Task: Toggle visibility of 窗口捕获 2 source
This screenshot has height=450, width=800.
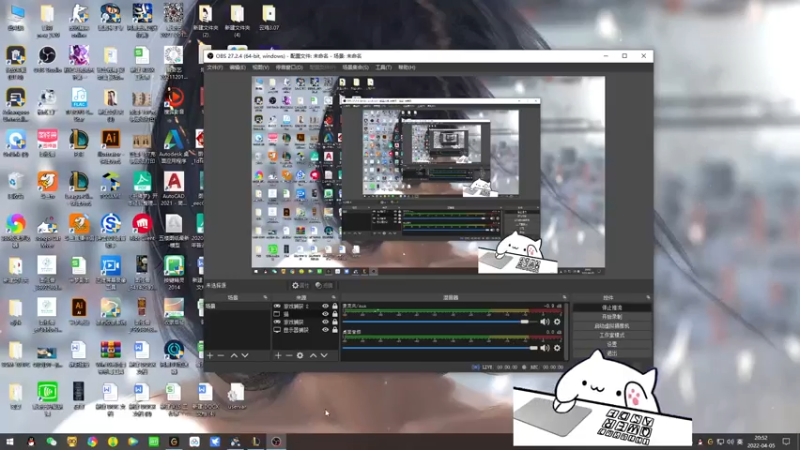Action: click(x=325, y=306)
